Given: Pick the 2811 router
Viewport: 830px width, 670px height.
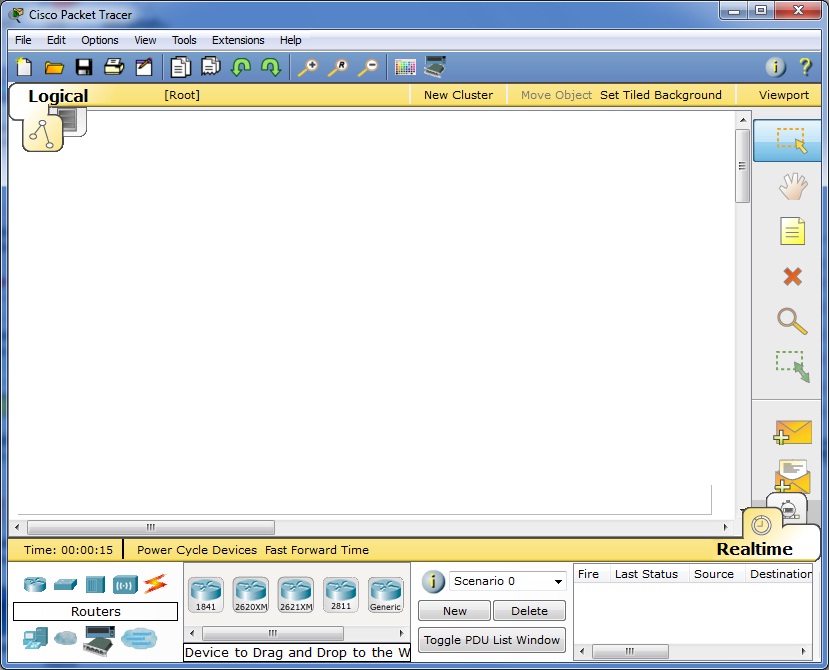Looking at the screenshot, I should point(341,595).
